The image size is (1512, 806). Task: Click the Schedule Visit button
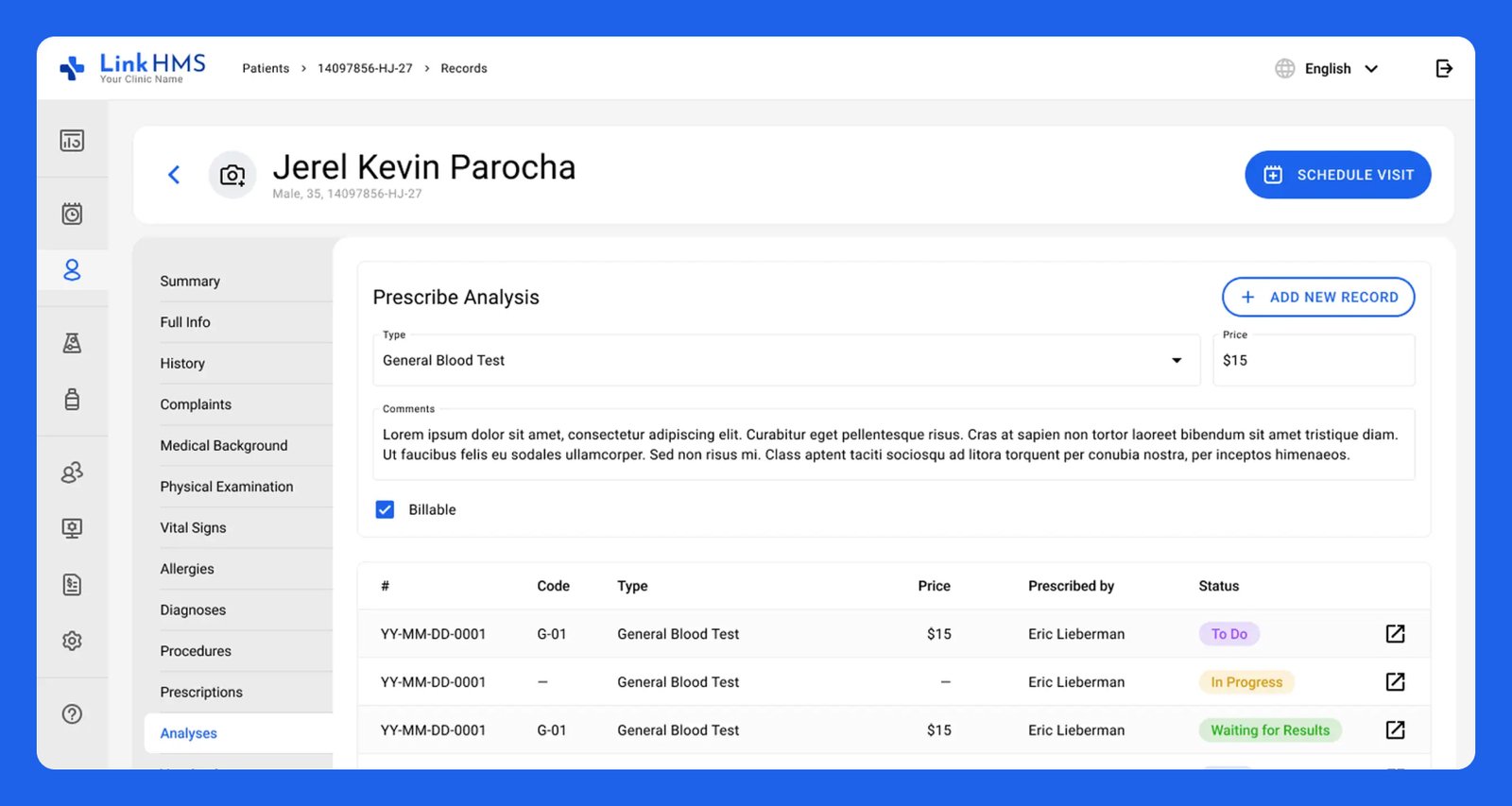click(x=1337, y=175)
